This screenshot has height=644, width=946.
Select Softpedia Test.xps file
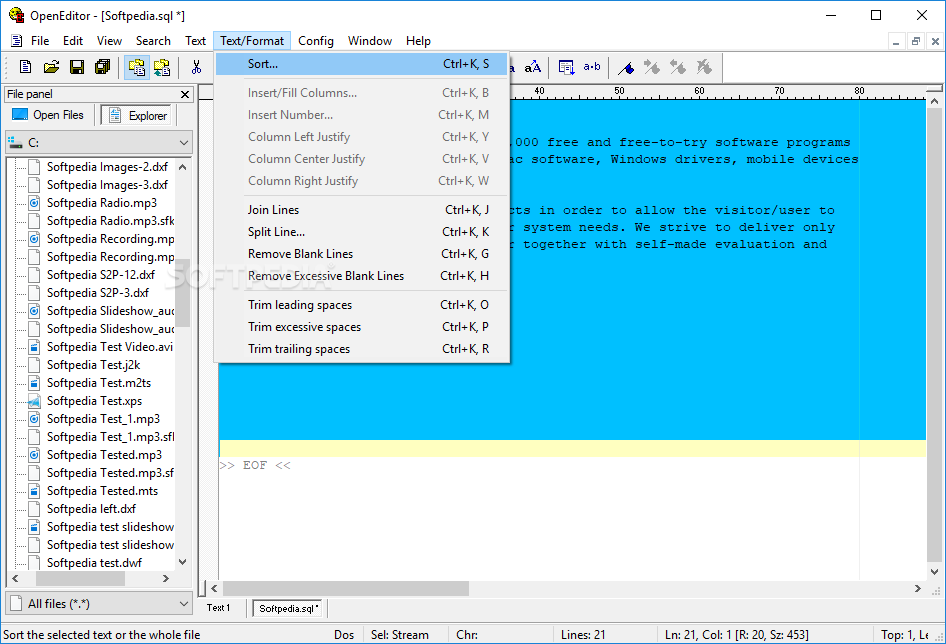94,401
